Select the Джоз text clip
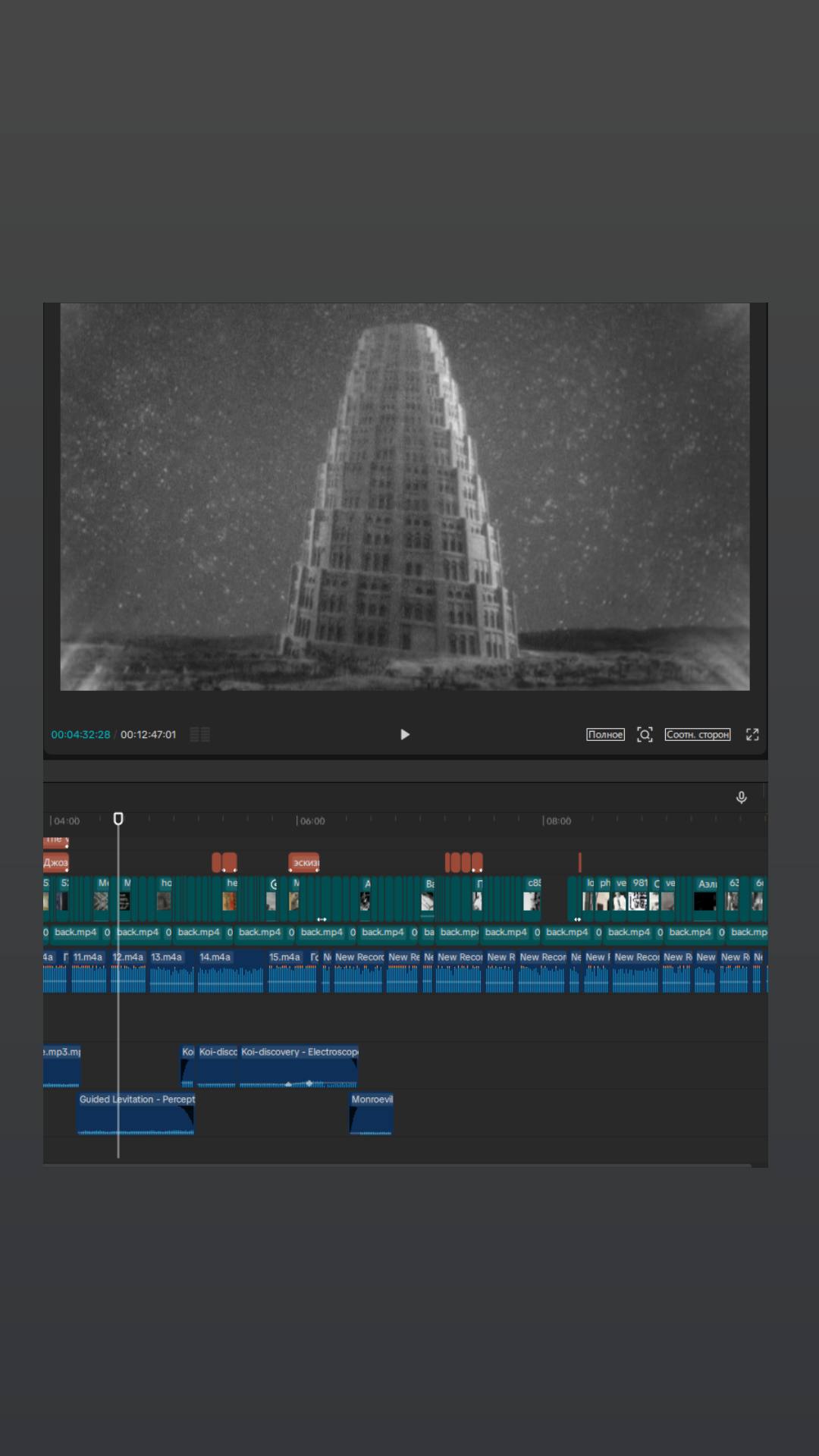This screenshot has height=1456, width=819. (x=55, y=862)
